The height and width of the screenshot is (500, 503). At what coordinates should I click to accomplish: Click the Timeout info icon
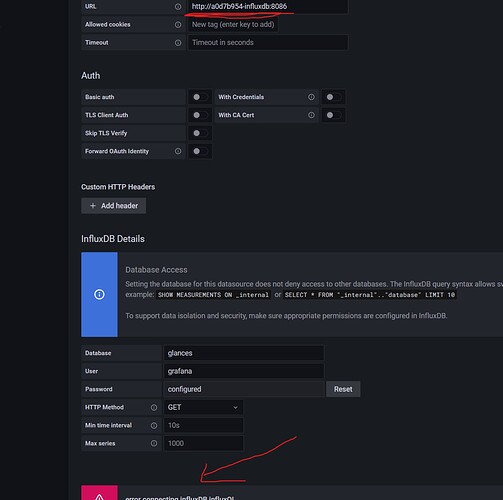(178, 43)
